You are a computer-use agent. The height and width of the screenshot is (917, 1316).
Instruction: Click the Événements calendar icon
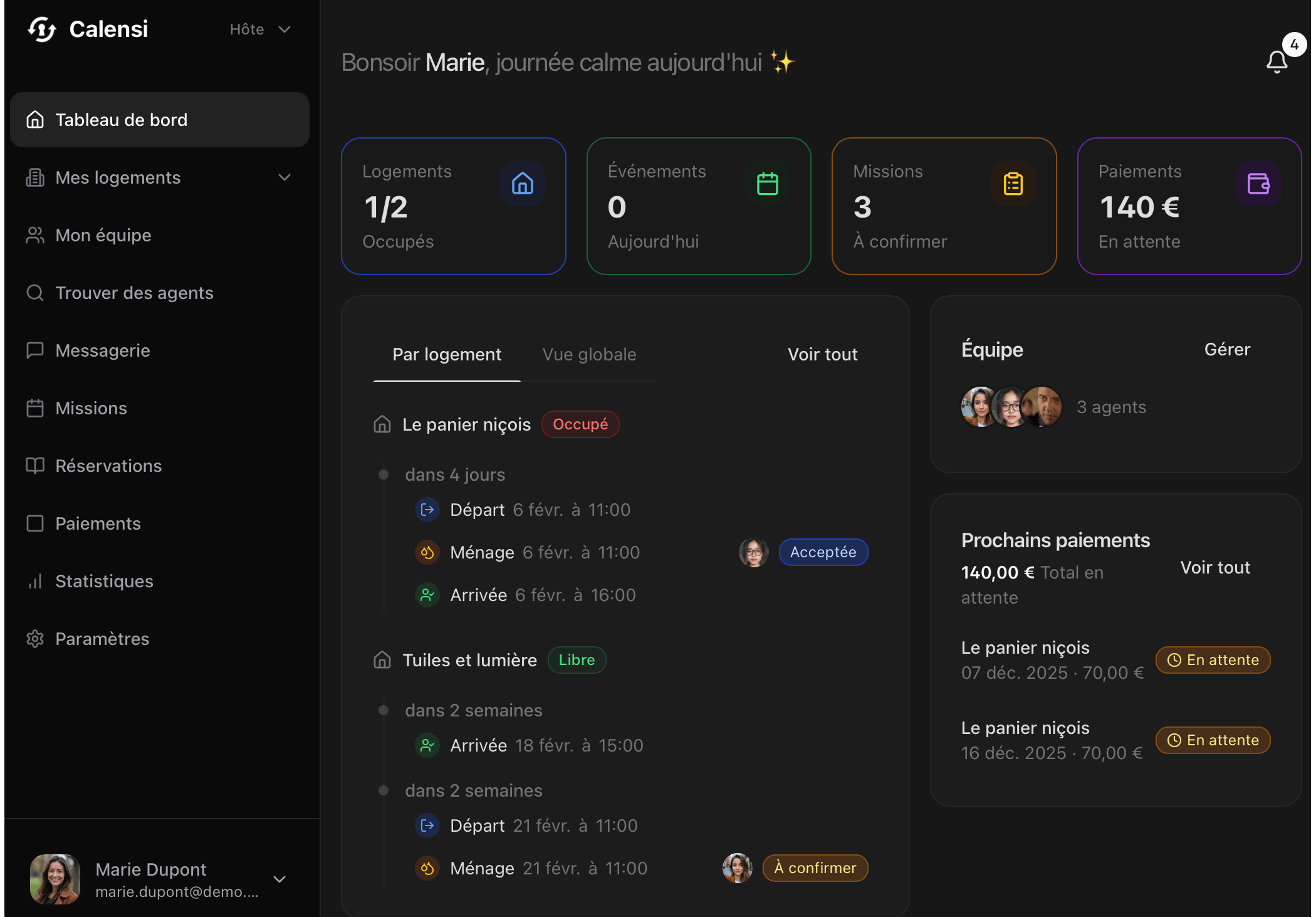(x=767, y=184)
